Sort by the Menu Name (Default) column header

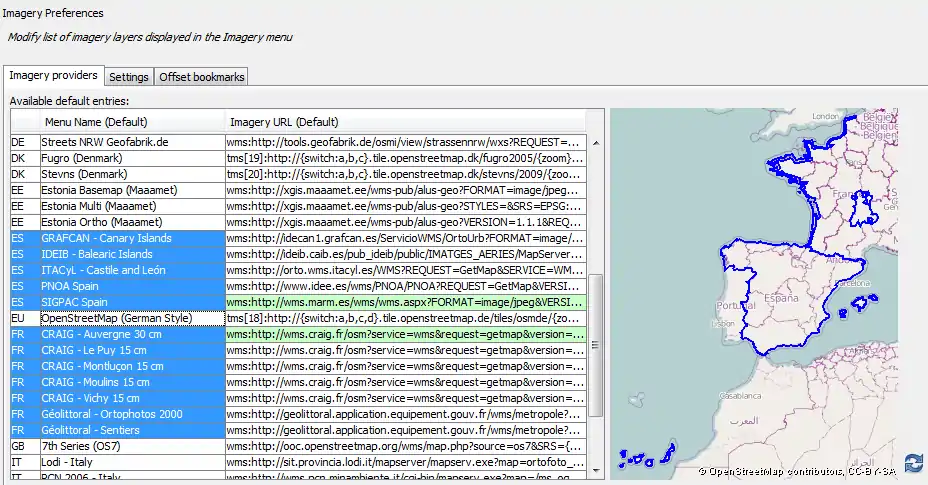coord(95,122)
